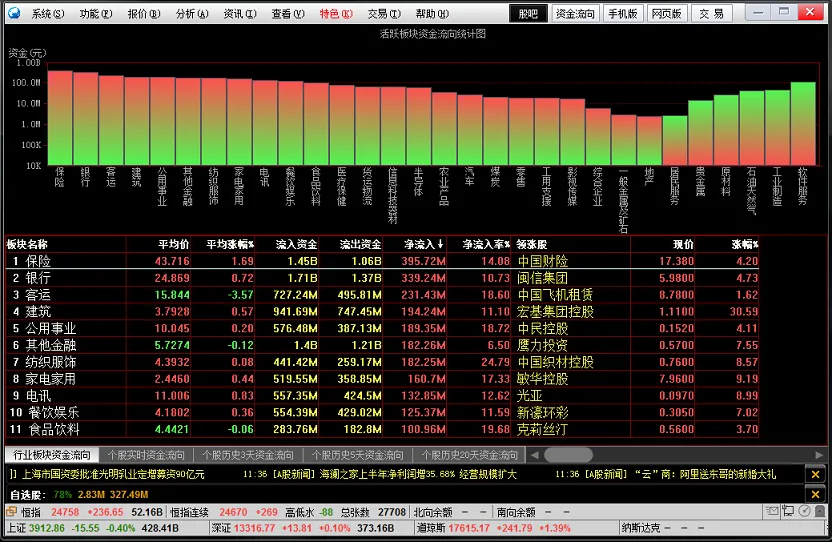Open the 特色(K) menu
832x542 pixels.
(336, 14)
